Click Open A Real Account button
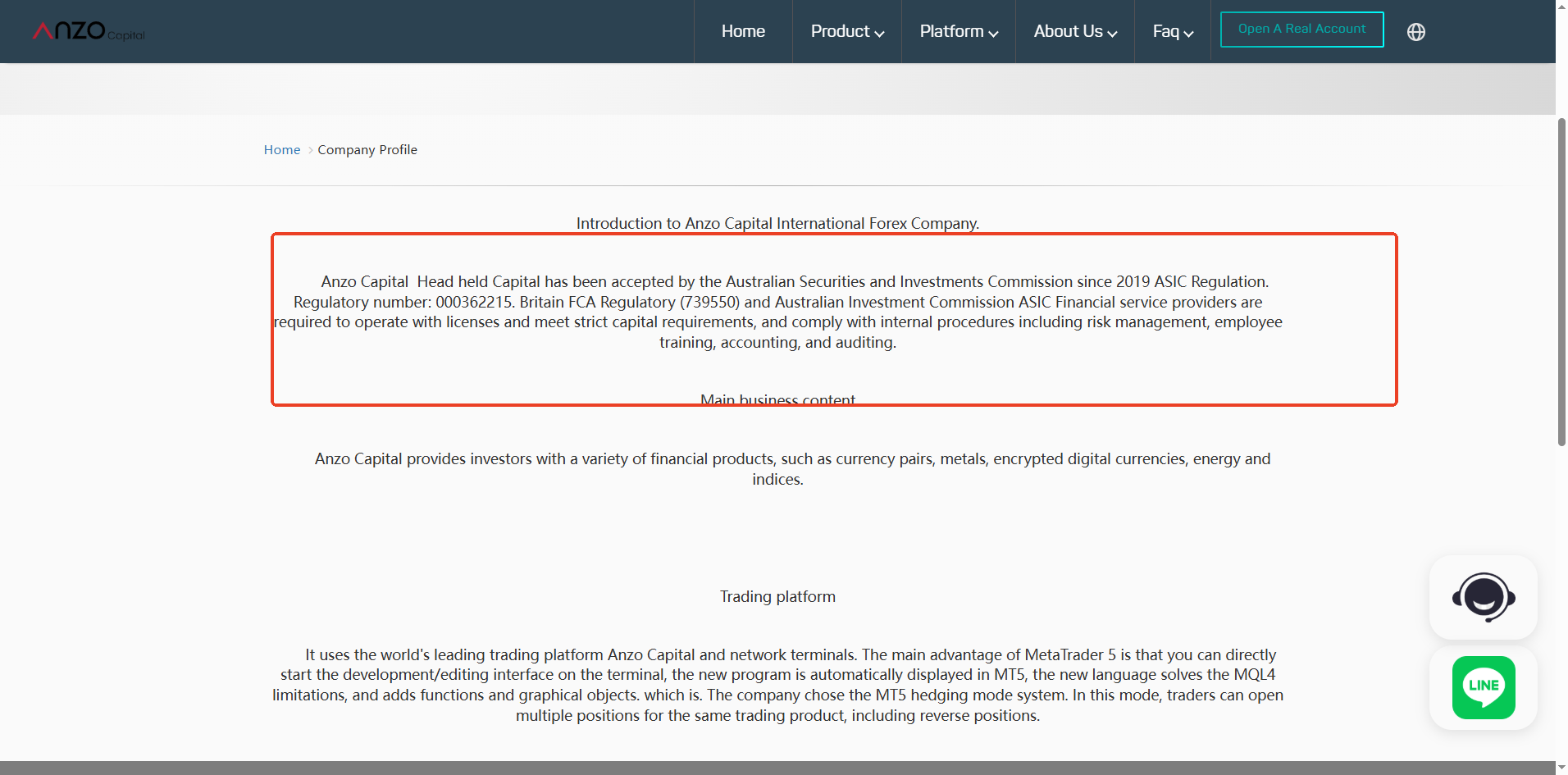 tap(1302, 30)
